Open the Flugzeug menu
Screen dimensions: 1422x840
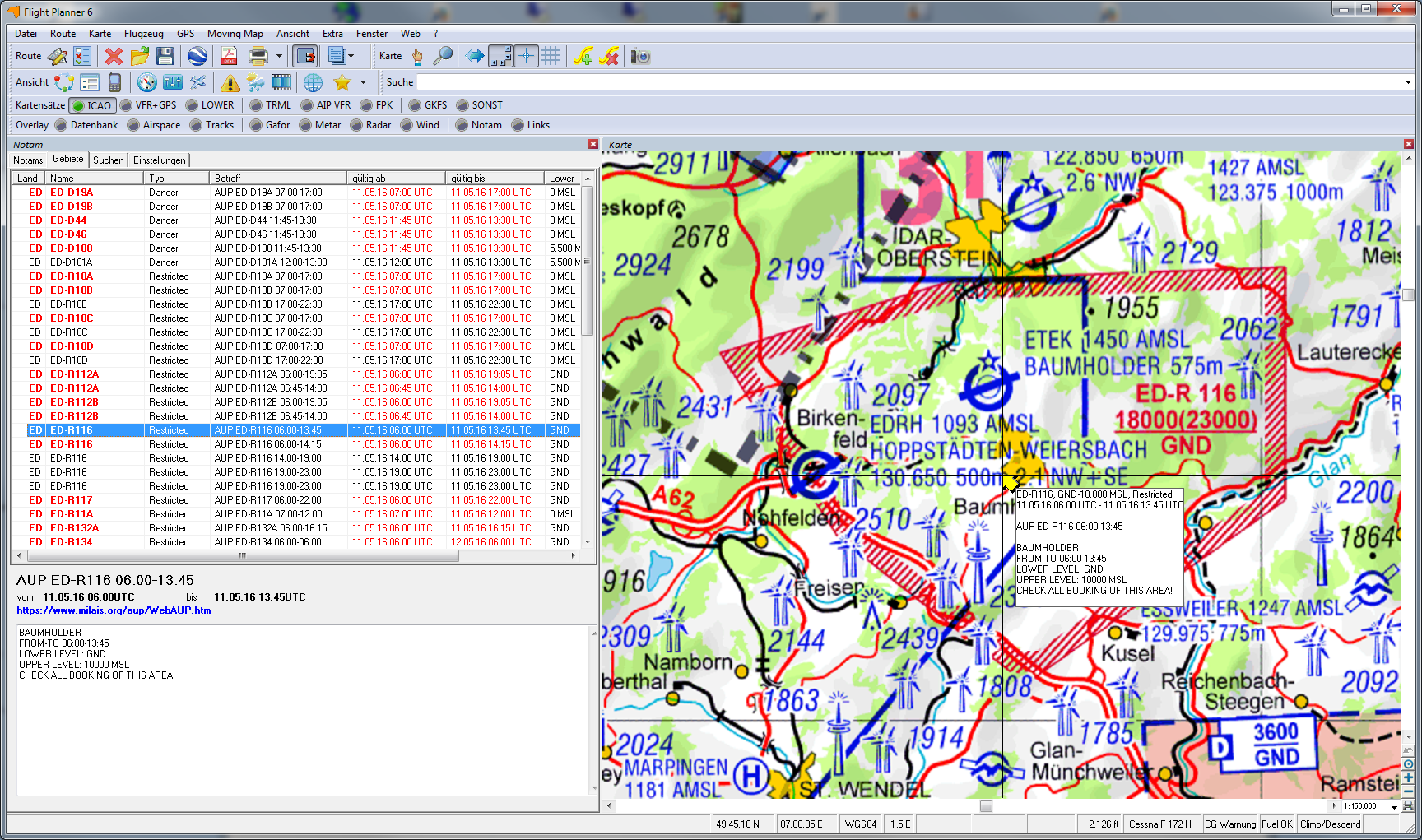[x=143, y=34]
